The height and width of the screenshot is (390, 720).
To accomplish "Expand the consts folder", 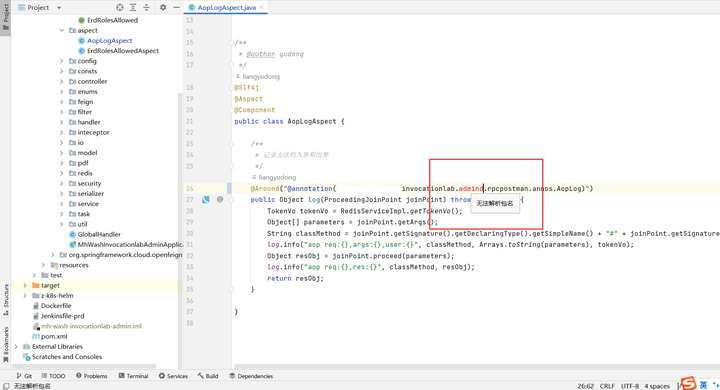I will (x=62, y=71).
